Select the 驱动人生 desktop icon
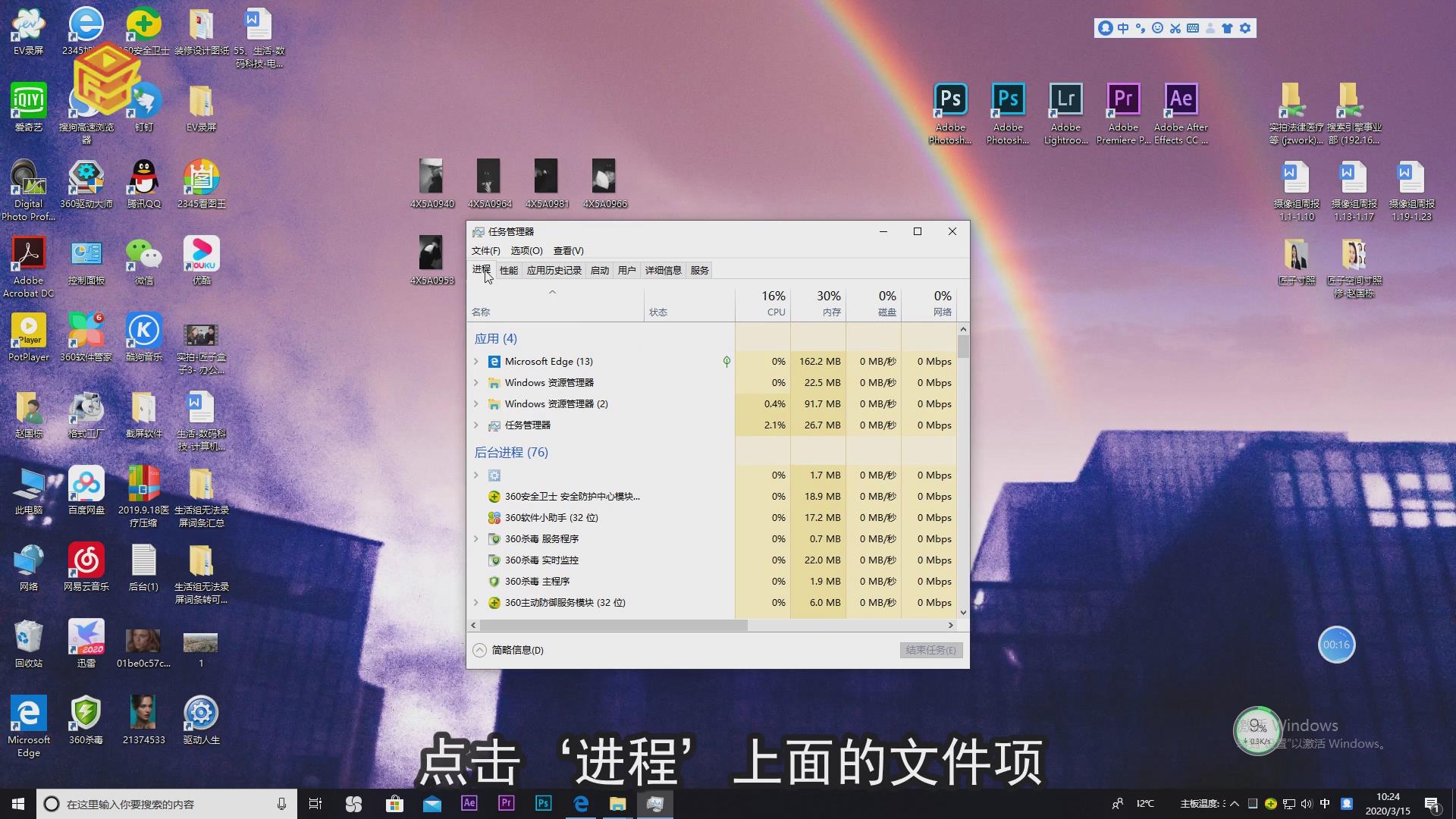1456x819 pixels. click(x=202, y=720)
